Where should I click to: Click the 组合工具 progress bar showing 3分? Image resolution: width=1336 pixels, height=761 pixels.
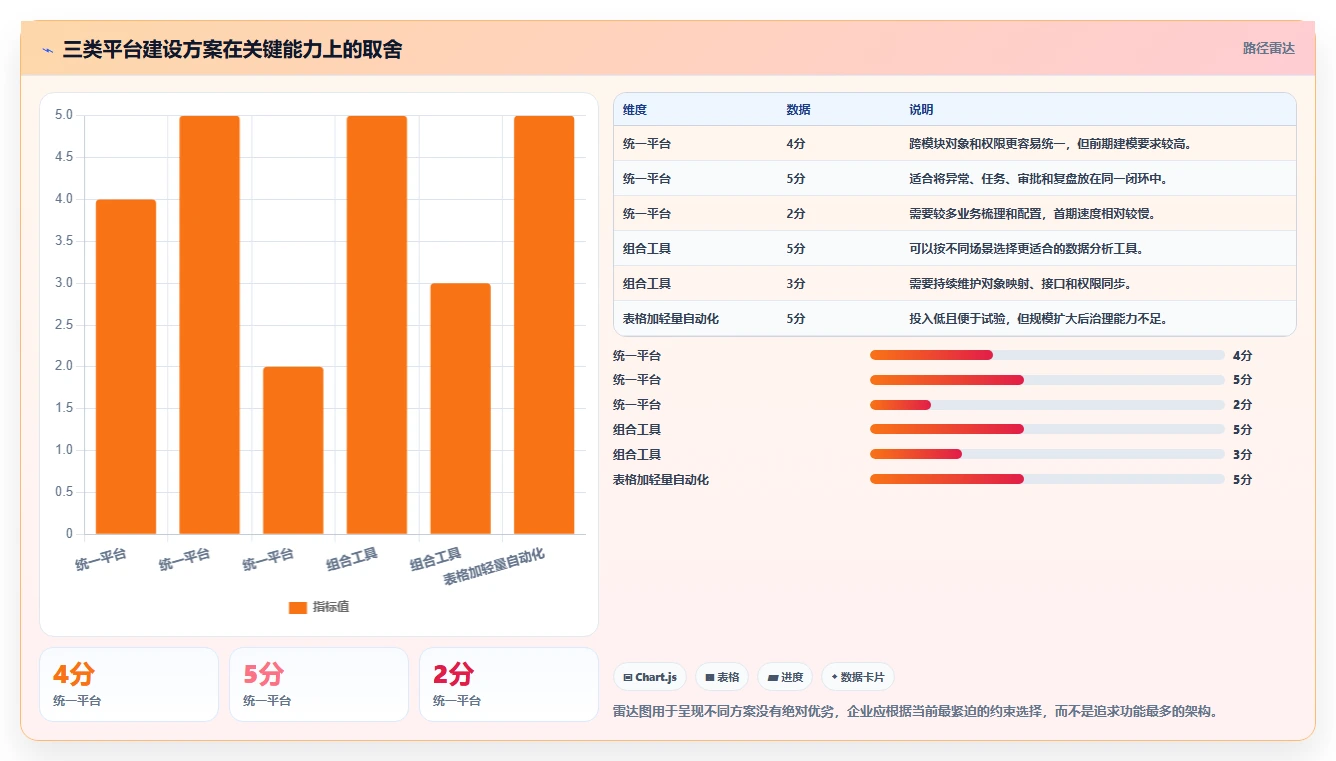1047,454
